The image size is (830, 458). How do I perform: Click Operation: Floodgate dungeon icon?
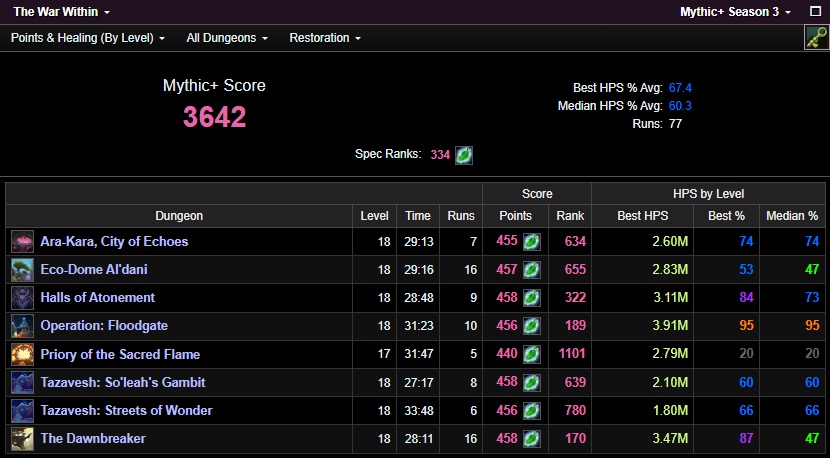click(22, 326)
